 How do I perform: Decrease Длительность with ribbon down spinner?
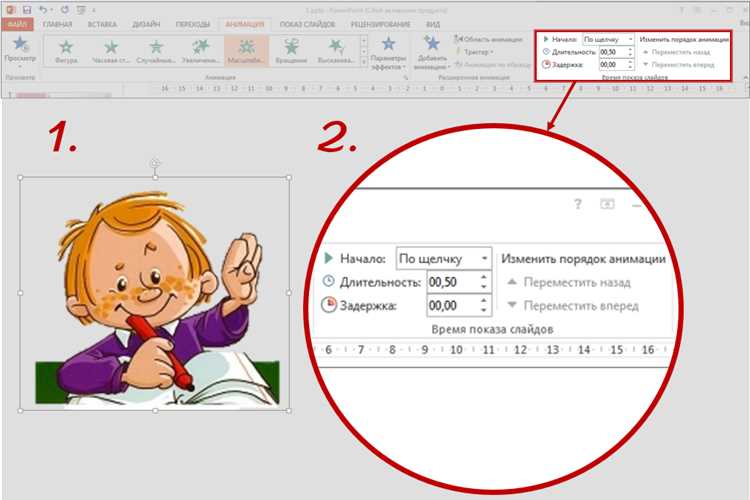pyautogui.click(x=630, y=55)
